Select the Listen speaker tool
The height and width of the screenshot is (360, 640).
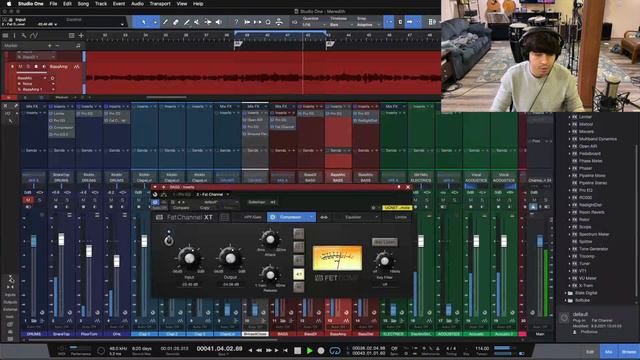[x=219, y=22]
